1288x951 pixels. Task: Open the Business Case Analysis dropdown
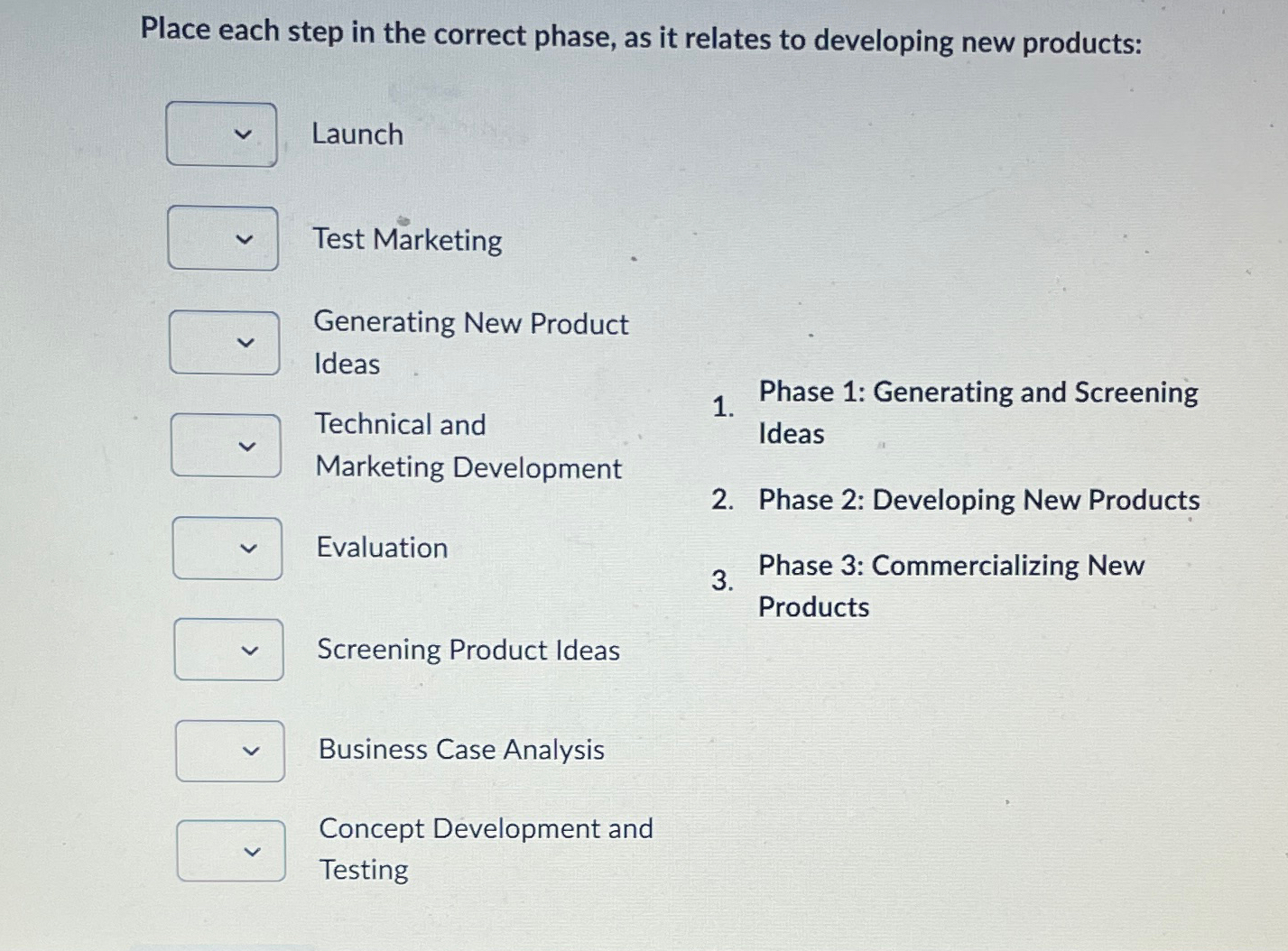point(230,751)
